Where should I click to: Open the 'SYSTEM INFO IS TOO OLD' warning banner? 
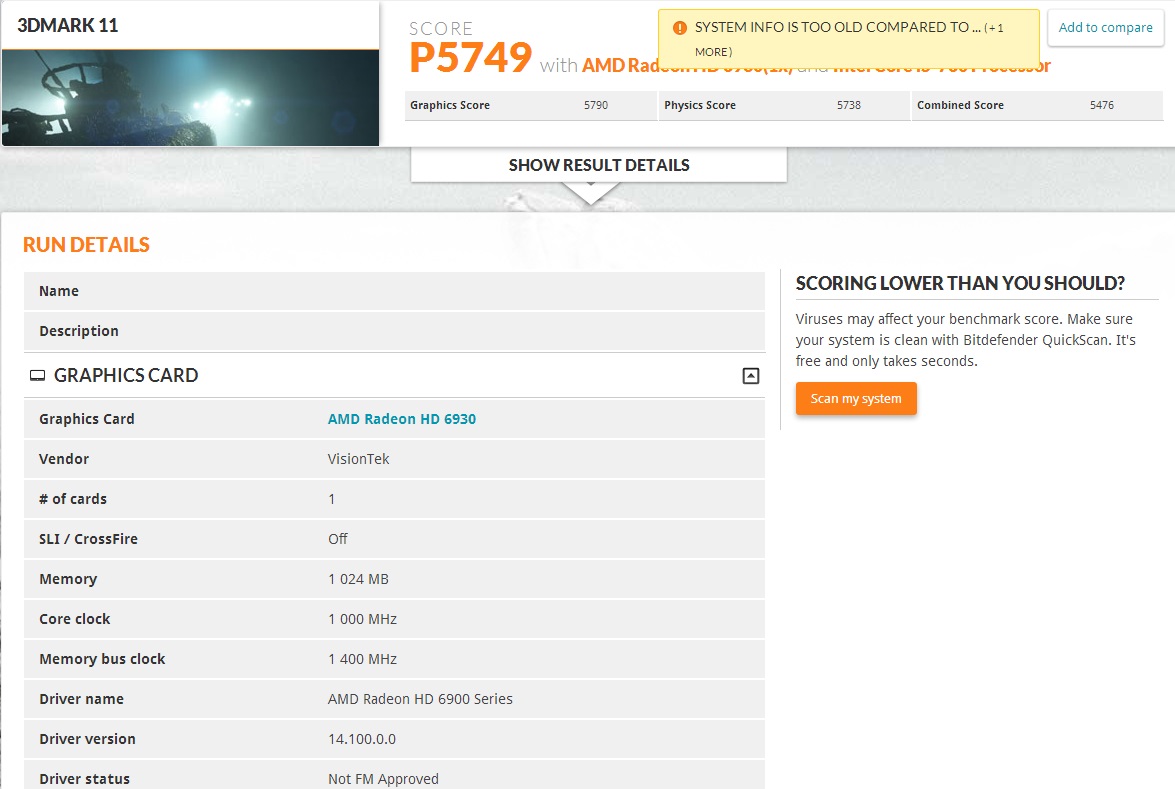click(x=848, y=39)
